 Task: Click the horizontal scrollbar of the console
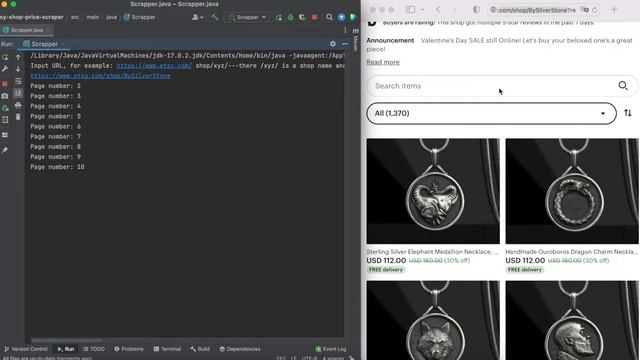(66, 340)
